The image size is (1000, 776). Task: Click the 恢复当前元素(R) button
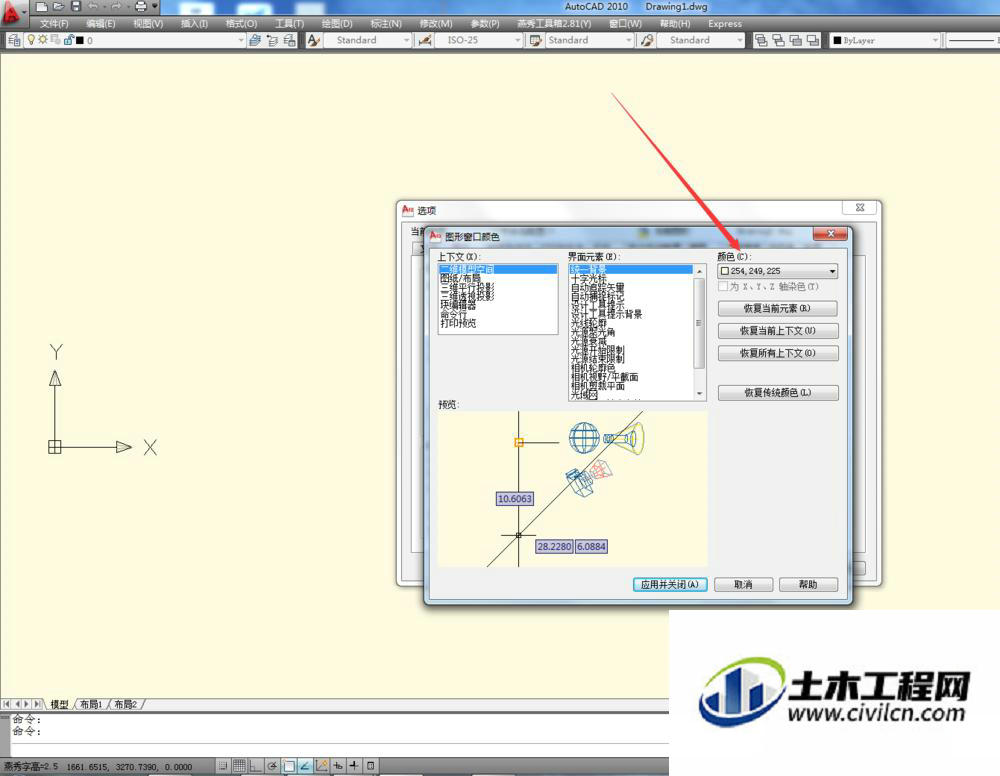tap(777, 309)
